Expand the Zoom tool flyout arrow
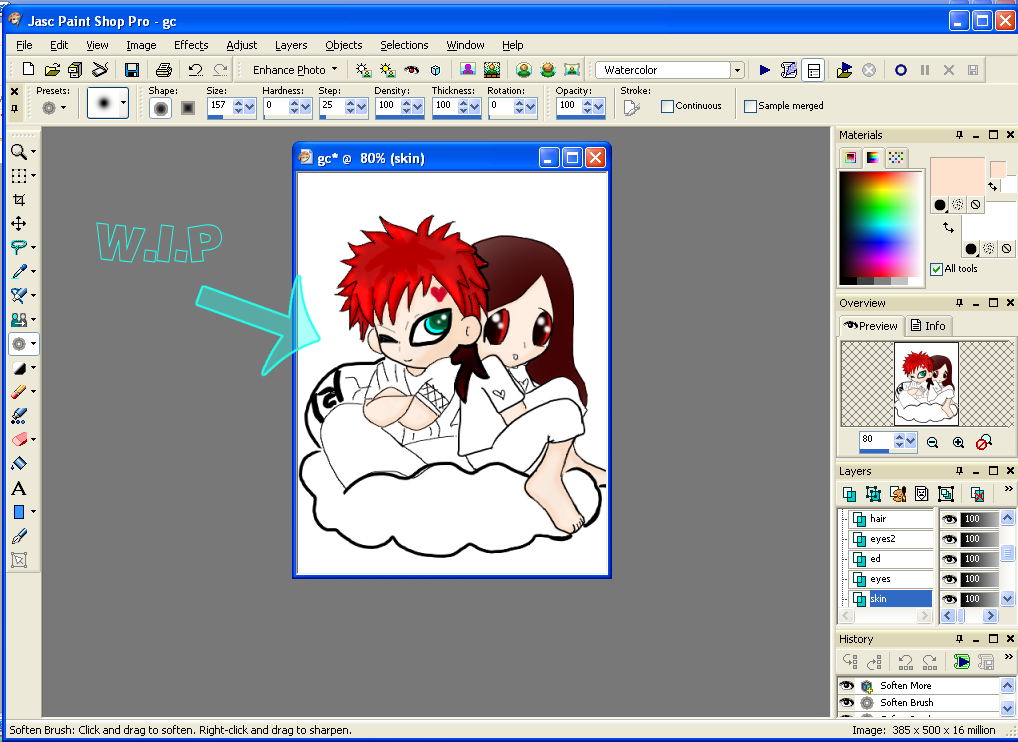The image size is (1018, 742). (x=33, y=152)
